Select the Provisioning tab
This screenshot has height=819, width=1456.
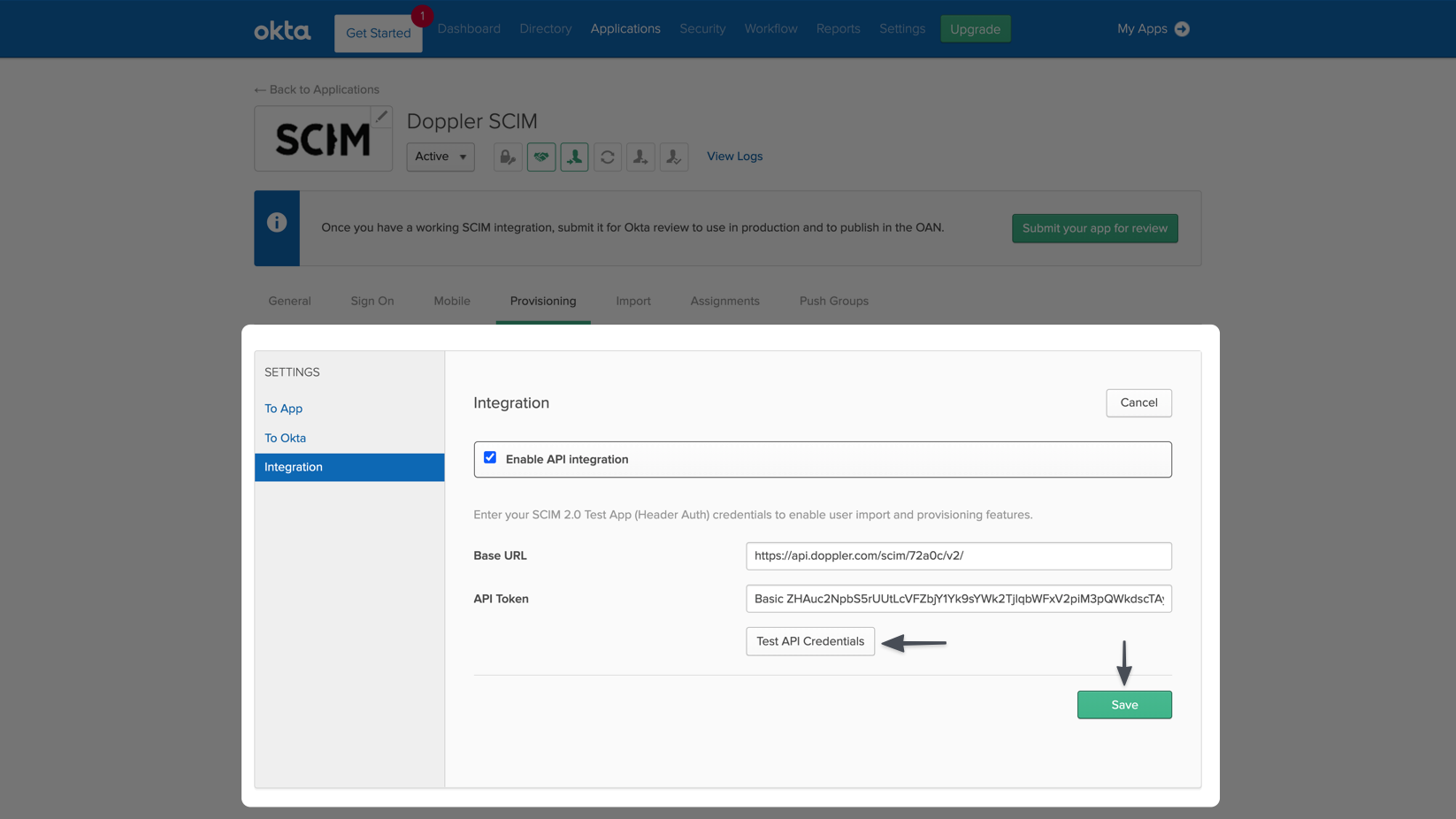[543, 301]
